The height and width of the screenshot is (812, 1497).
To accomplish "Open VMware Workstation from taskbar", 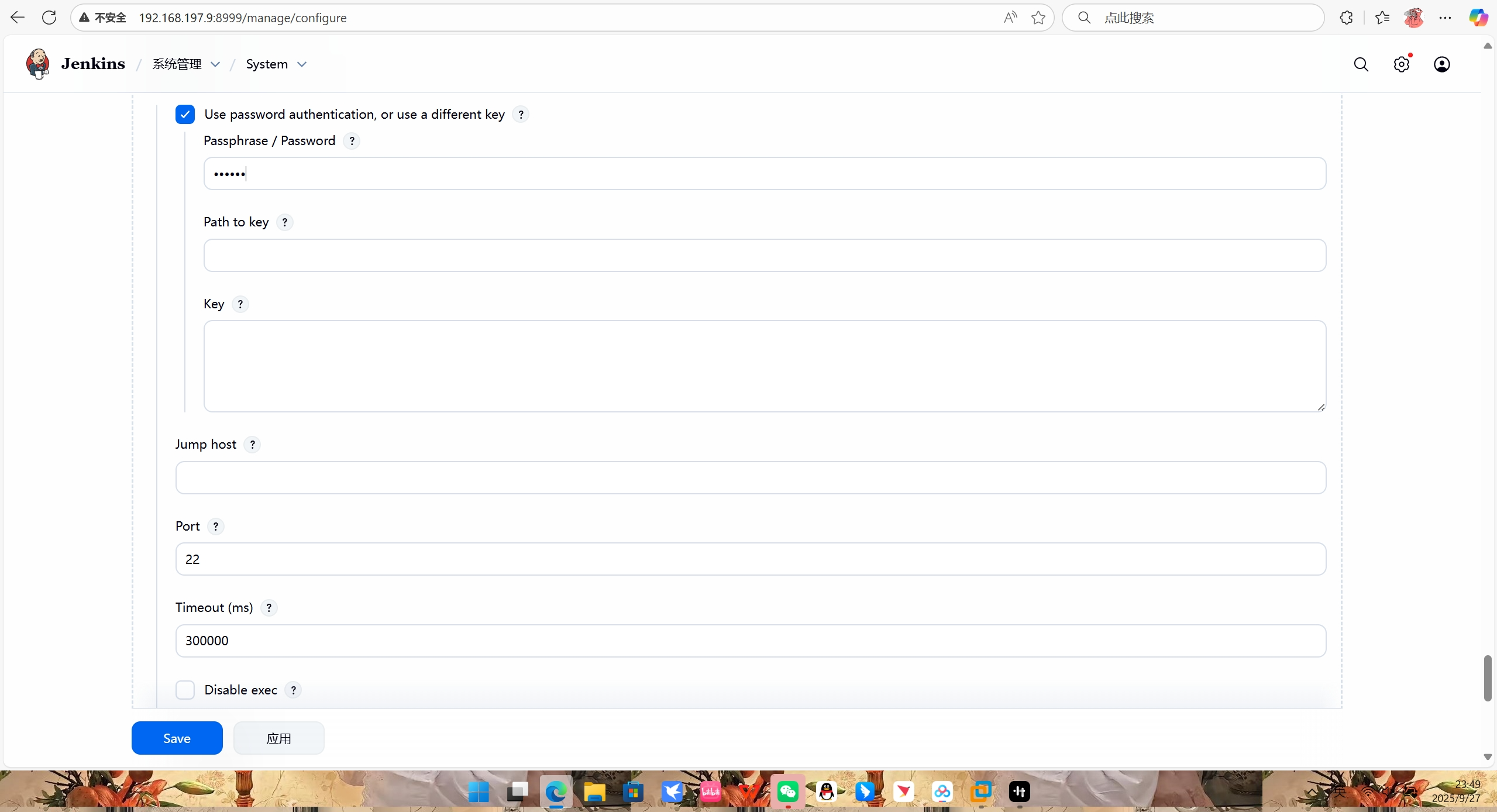I will click(x=981, y=792).
